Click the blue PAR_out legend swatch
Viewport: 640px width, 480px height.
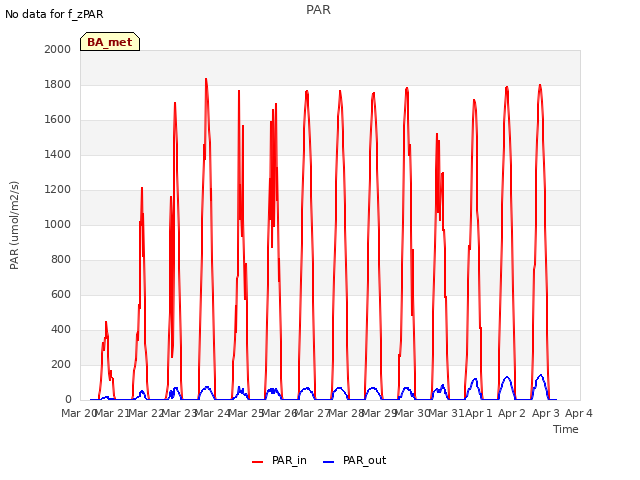click(329, 462)
